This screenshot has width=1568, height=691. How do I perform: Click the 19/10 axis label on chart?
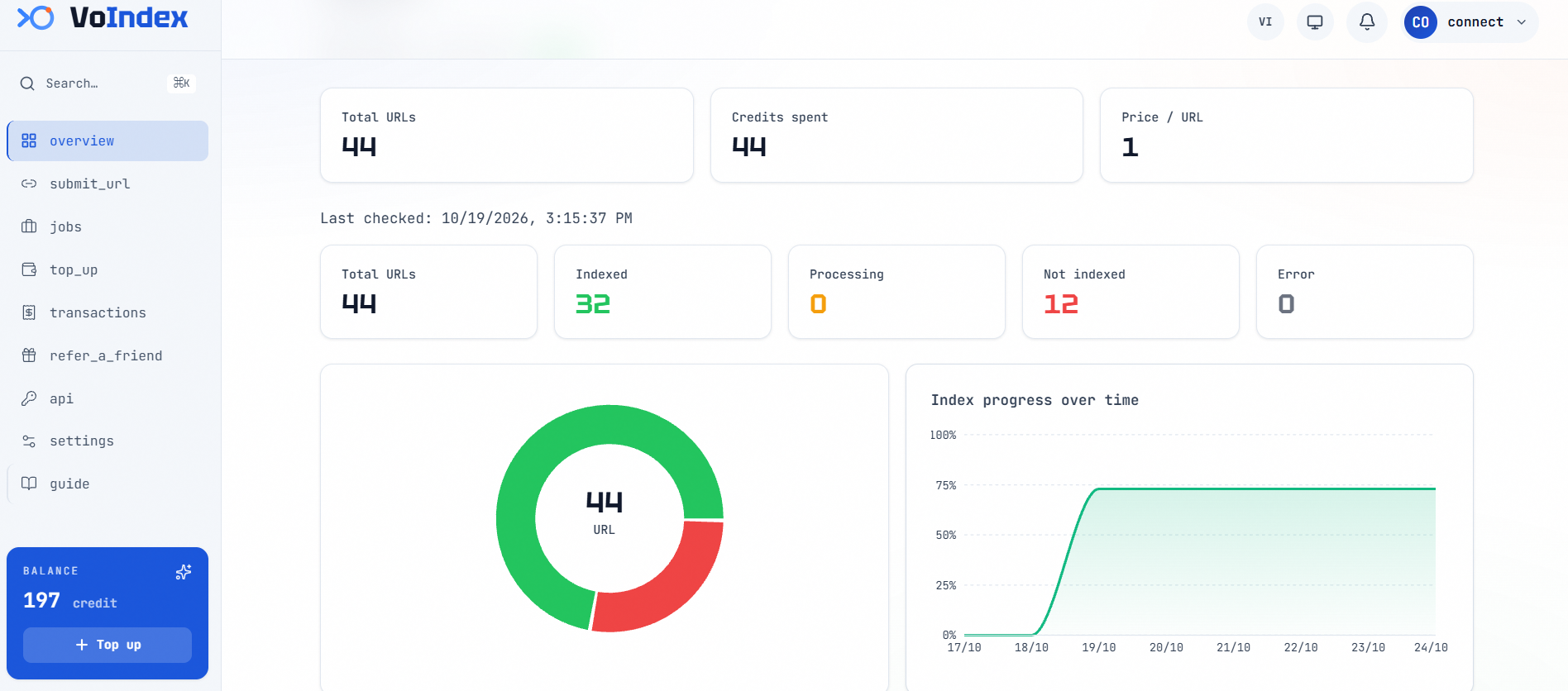point(1099,647)
